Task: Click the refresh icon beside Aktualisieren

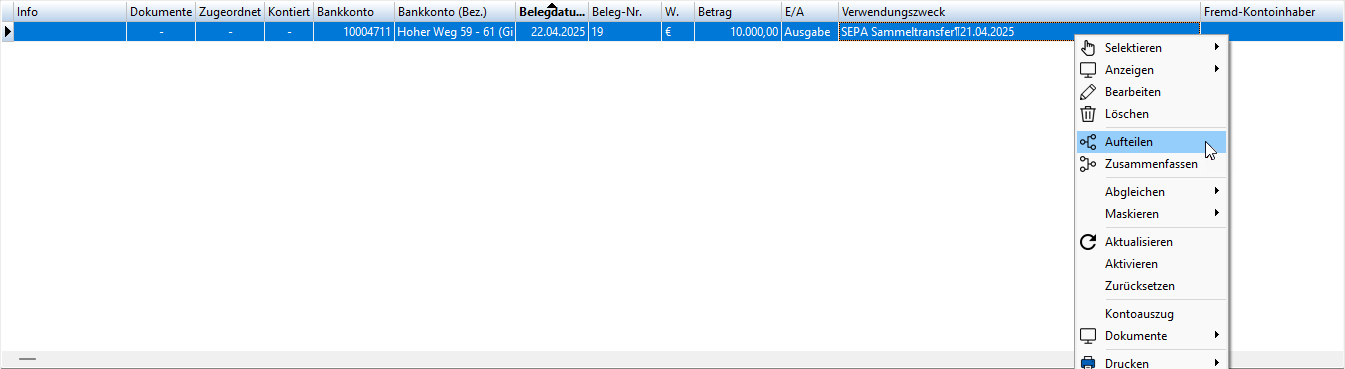Action: [1089, 242]
